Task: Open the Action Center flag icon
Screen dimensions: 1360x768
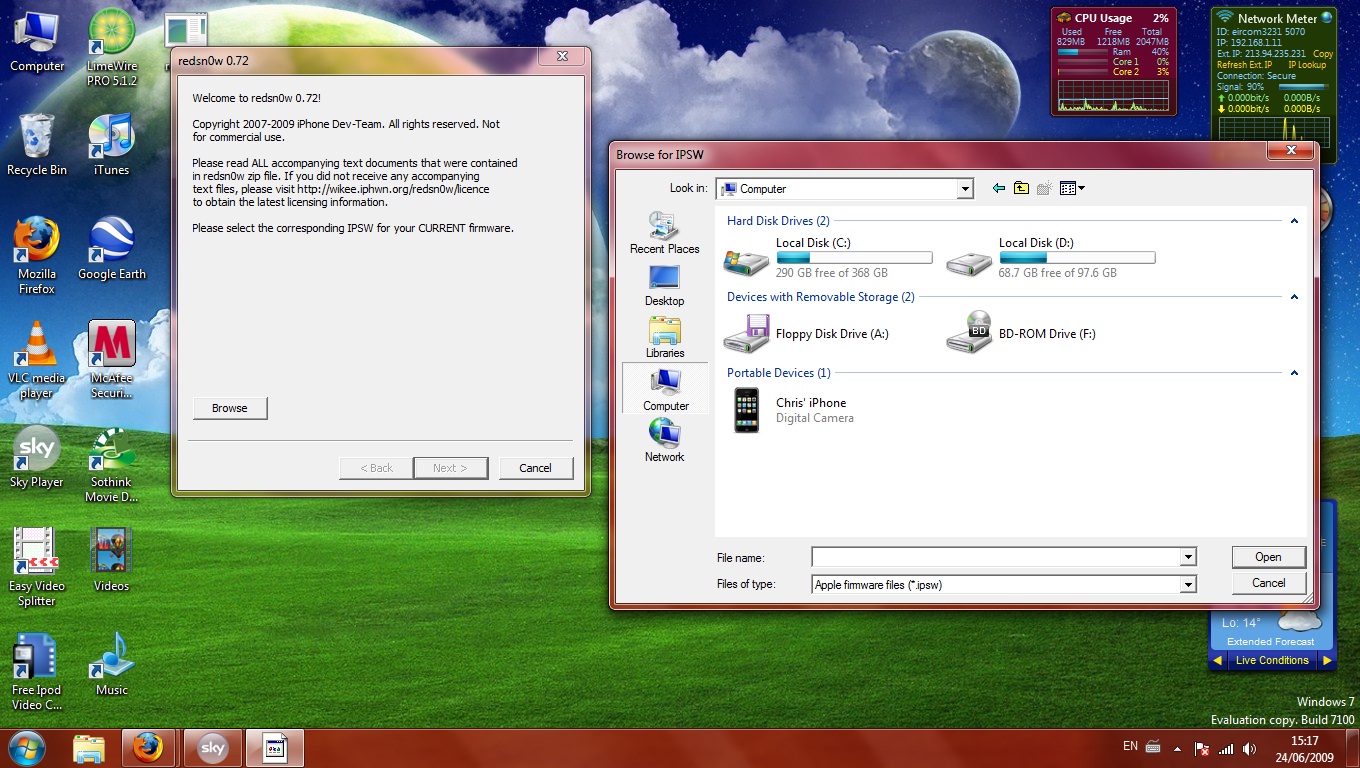Action: [1202, 748]
